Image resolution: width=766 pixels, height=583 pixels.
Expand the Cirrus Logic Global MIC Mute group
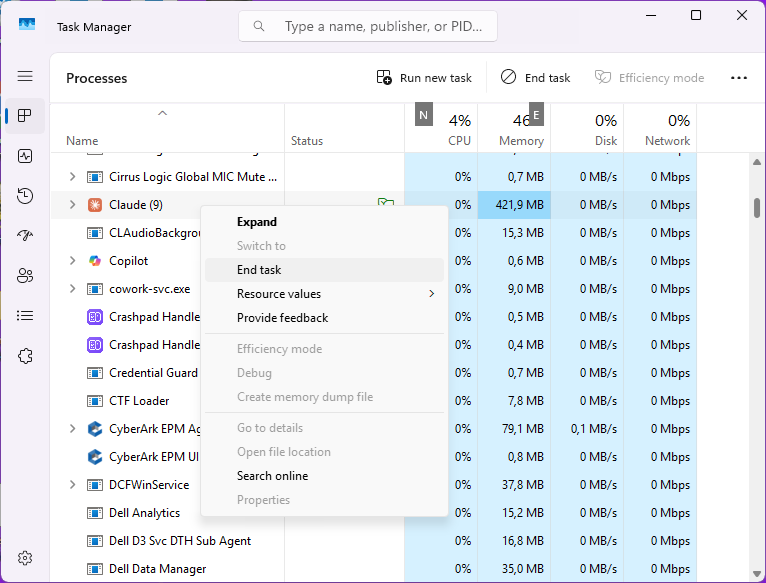coord(72,176)
